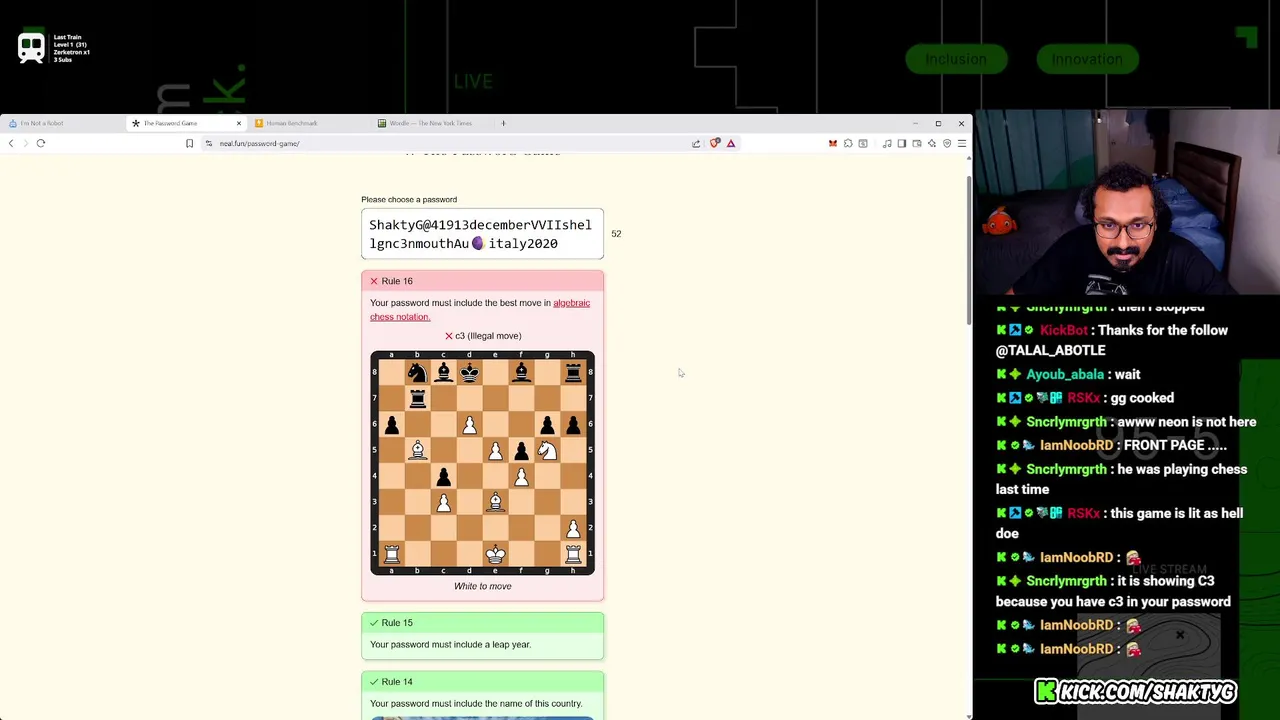
Task: Click KickBot username in chat
Action: (x=1063, y=330)
